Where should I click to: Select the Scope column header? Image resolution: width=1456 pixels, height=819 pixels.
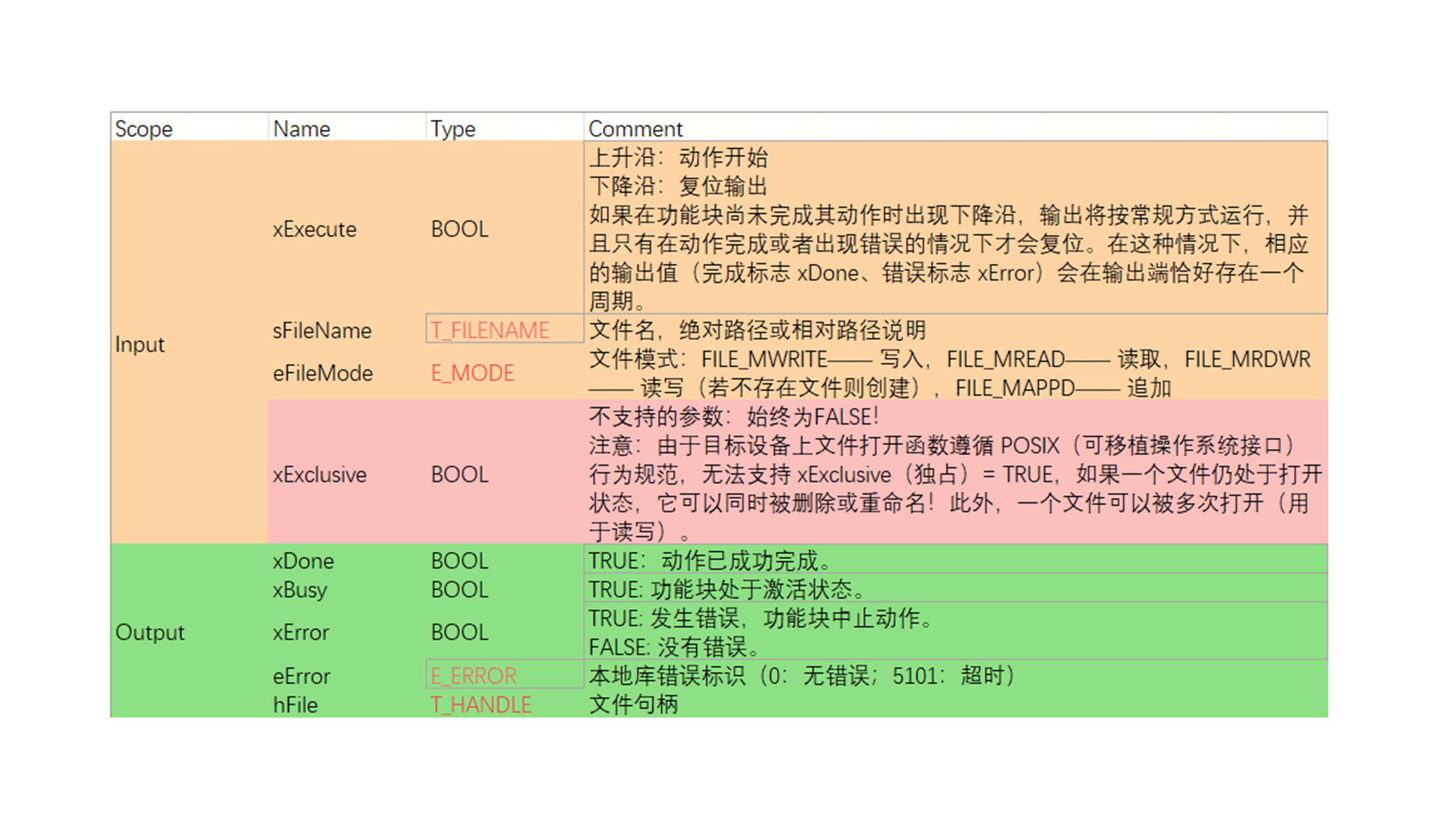[x=144, y=129]
